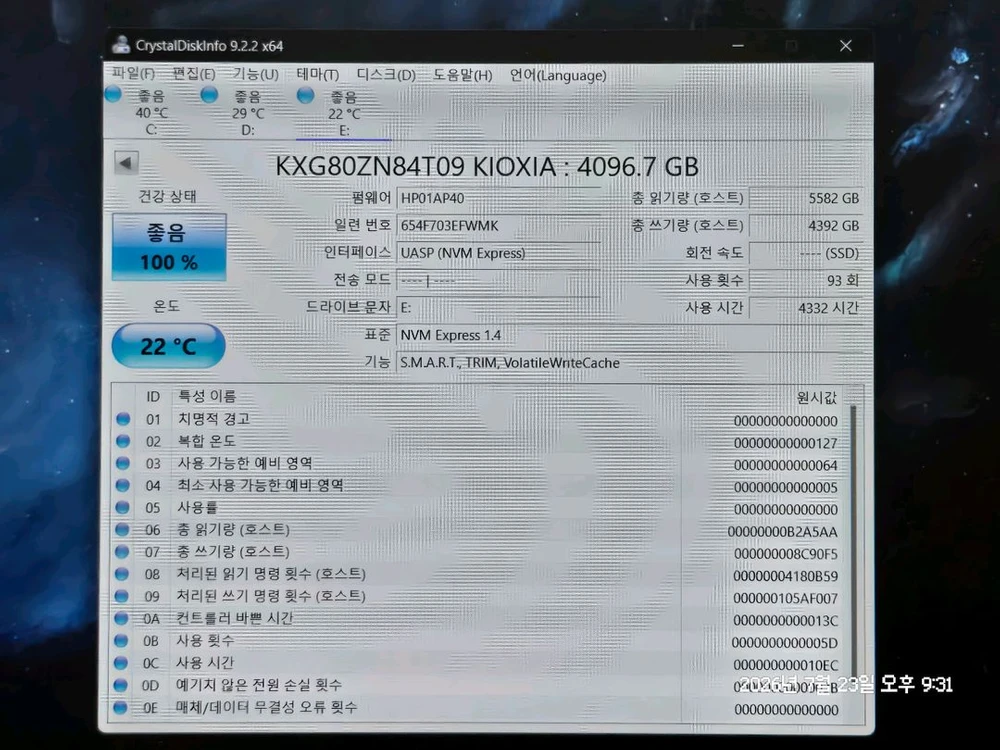Select the C: drive tab at 40 °C
1000x750 pixels.
(151, 112)
